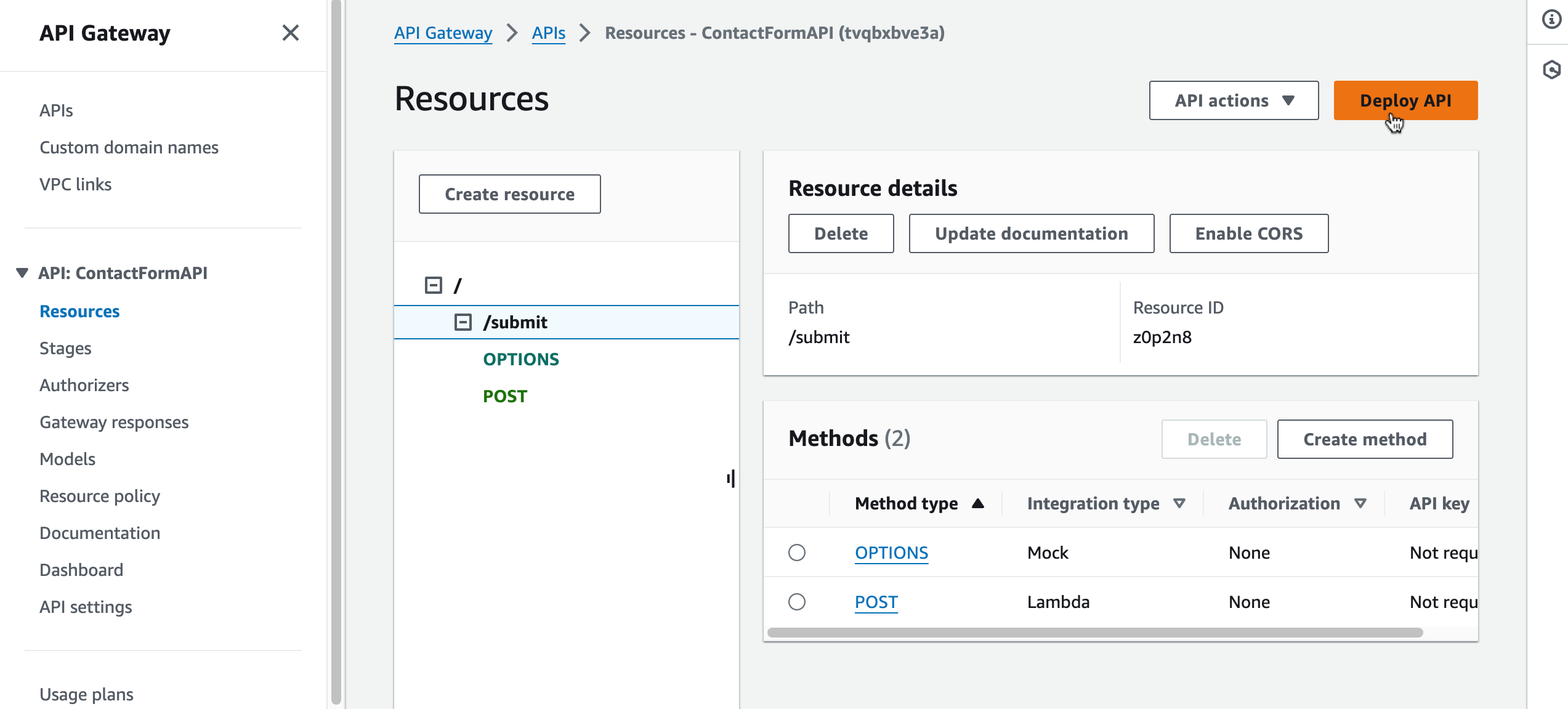This screenshot has height=709, width=1568.
Task: Select the OPTIONS method radio button
Action: point(797,553)
